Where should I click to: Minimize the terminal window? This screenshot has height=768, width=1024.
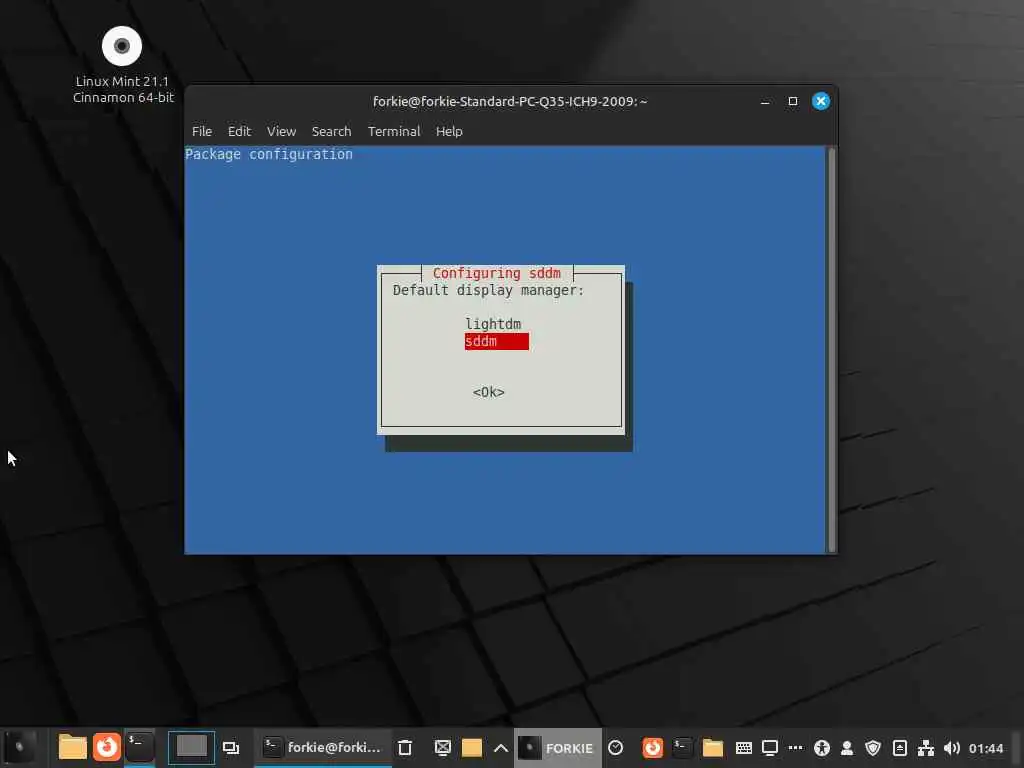[x=765, y=101]
